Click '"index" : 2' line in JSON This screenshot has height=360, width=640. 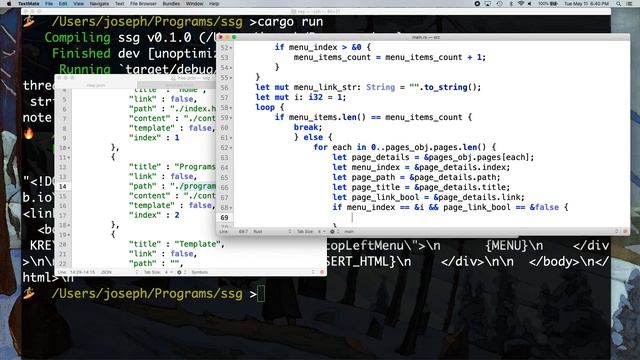point(154,215)
